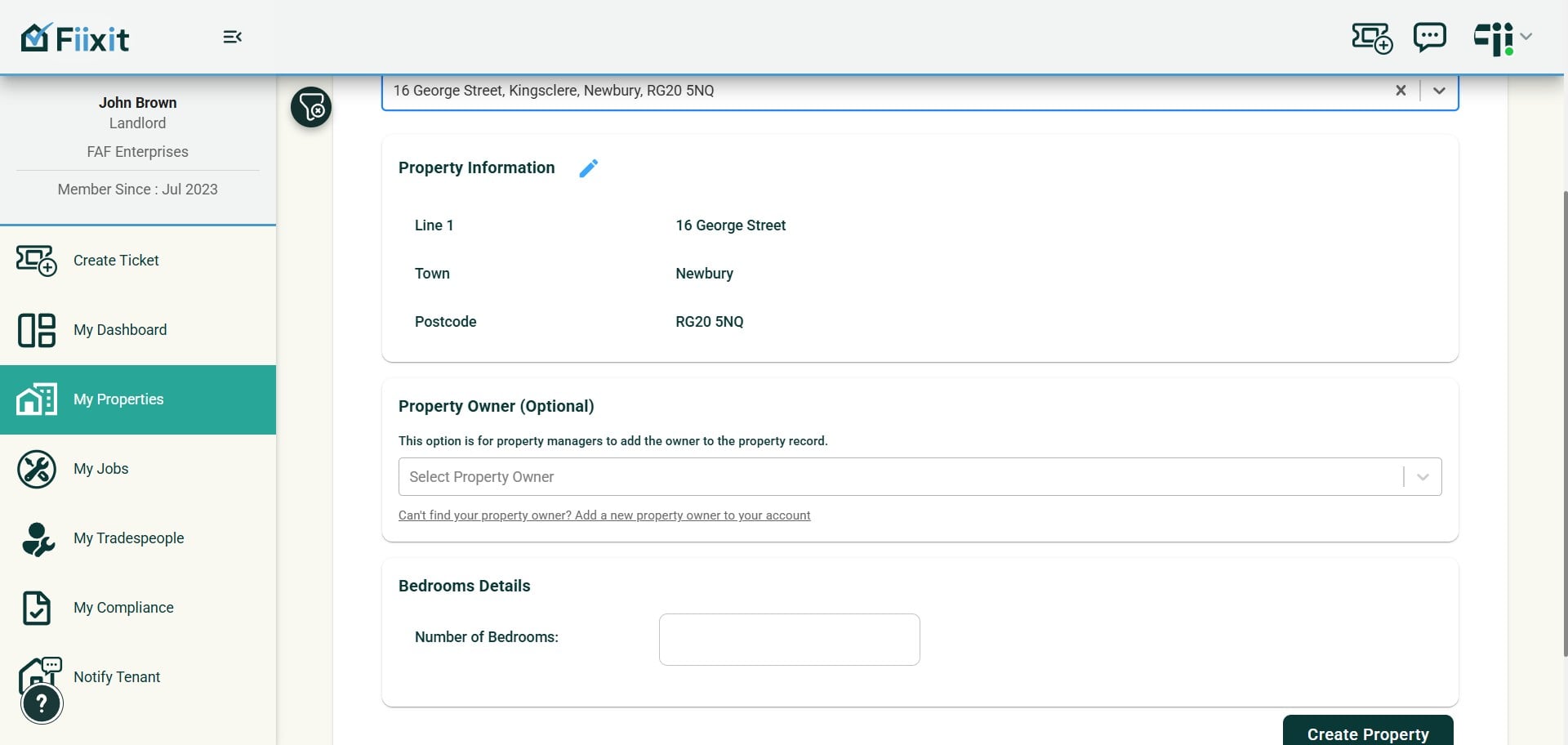Open the account profile menu chevron

(1526, 37)
